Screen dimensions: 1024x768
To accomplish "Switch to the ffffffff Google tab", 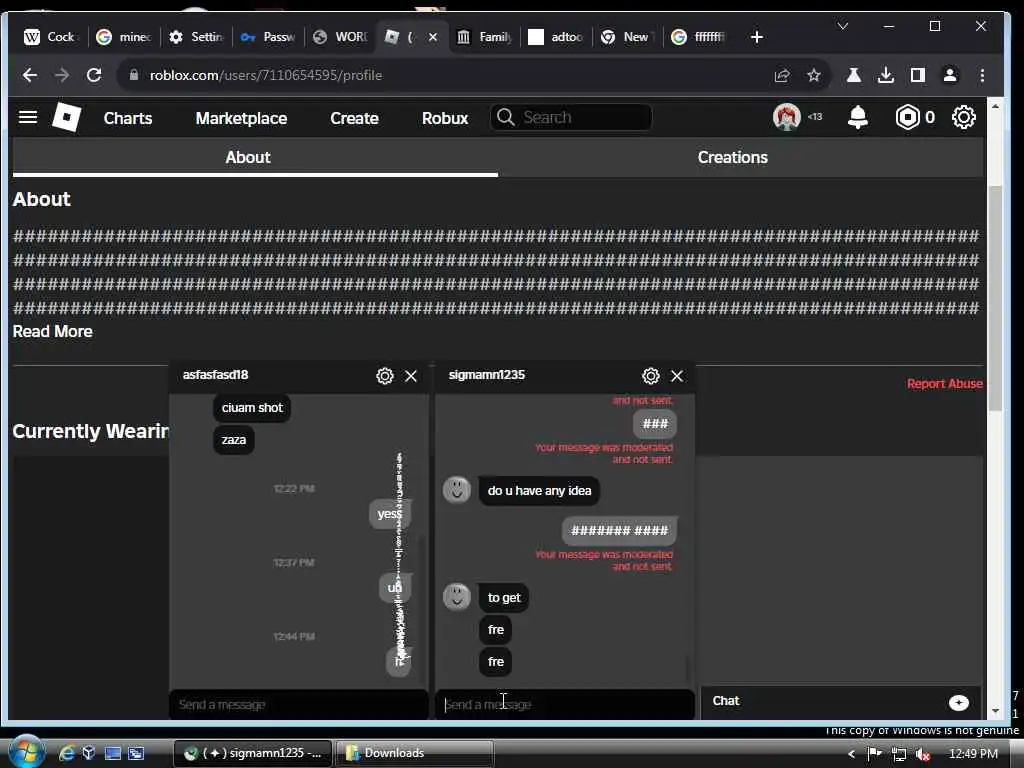I will click(699, 37).
